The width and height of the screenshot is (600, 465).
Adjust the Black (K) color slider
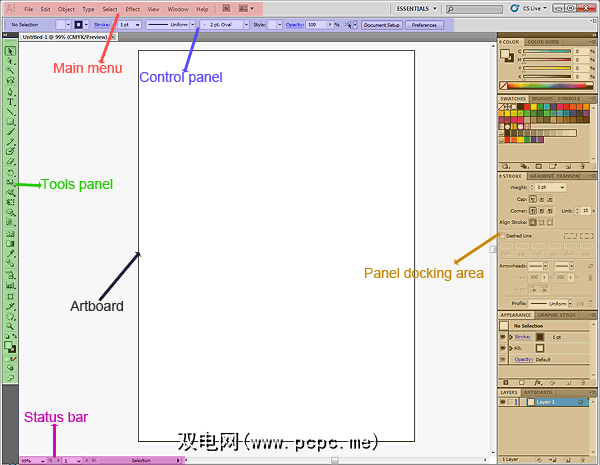tap(547, 77)
